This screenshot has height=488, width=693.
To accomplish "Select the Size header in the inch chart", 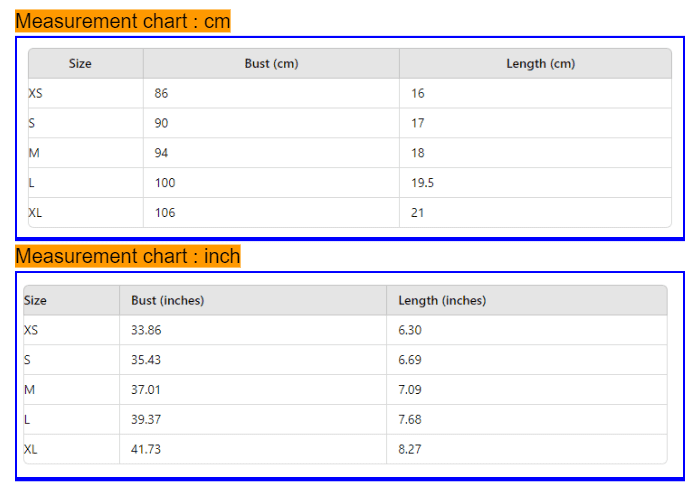I will tap(35, 300).
